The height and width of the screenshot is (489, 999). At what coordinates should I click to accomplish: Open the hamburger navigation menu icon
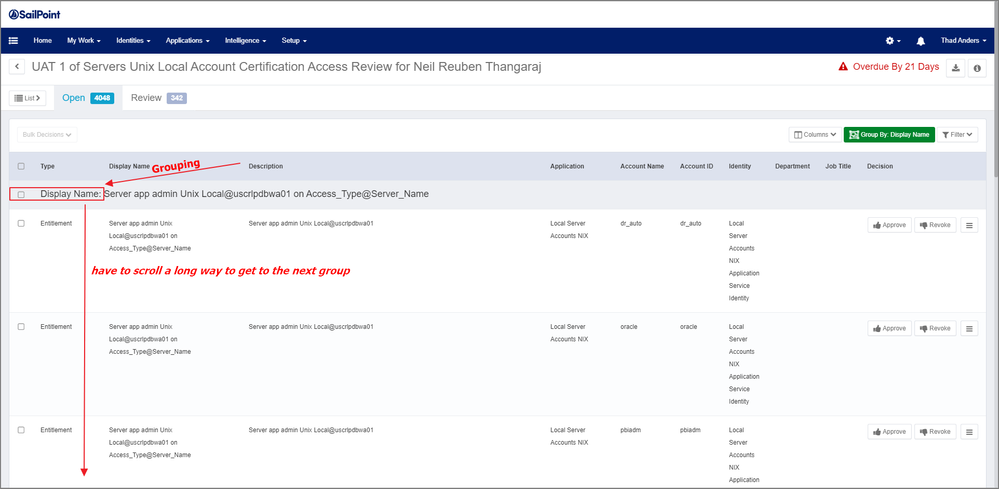[14, 41]
